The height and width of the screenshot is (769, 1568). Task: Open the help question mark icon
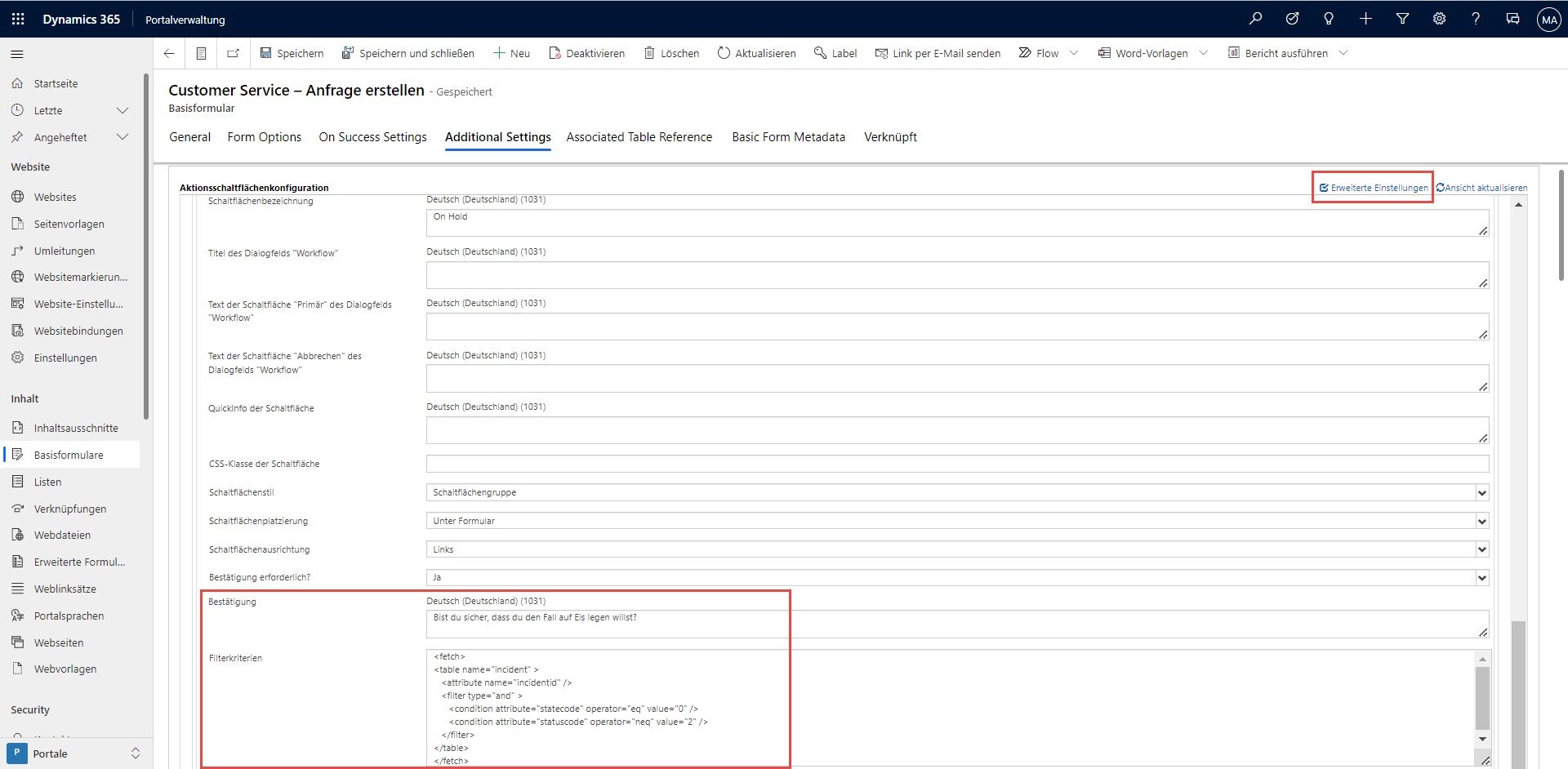1476,19
